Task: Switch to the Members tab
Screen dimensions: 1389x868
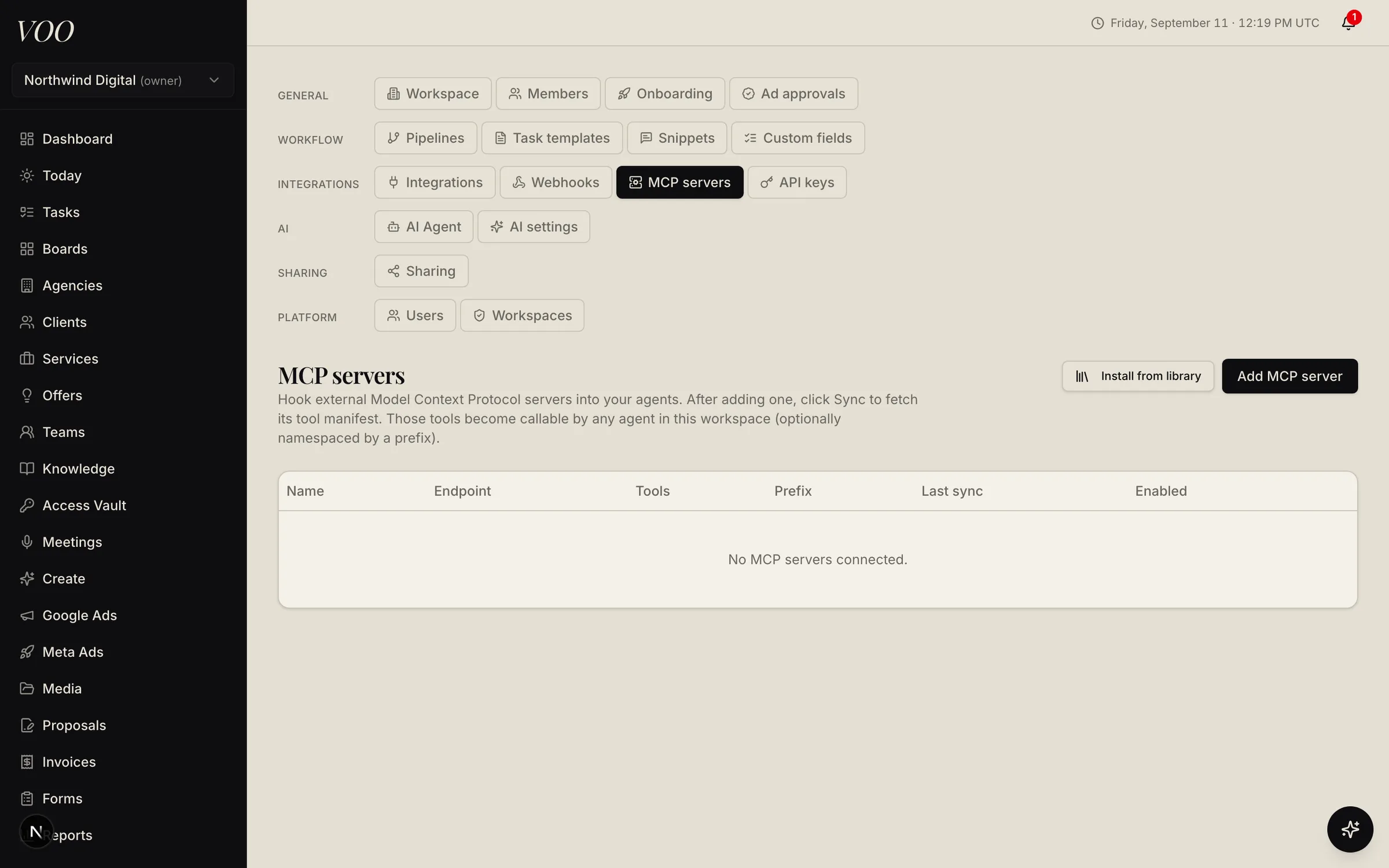Action: (548, 94)
